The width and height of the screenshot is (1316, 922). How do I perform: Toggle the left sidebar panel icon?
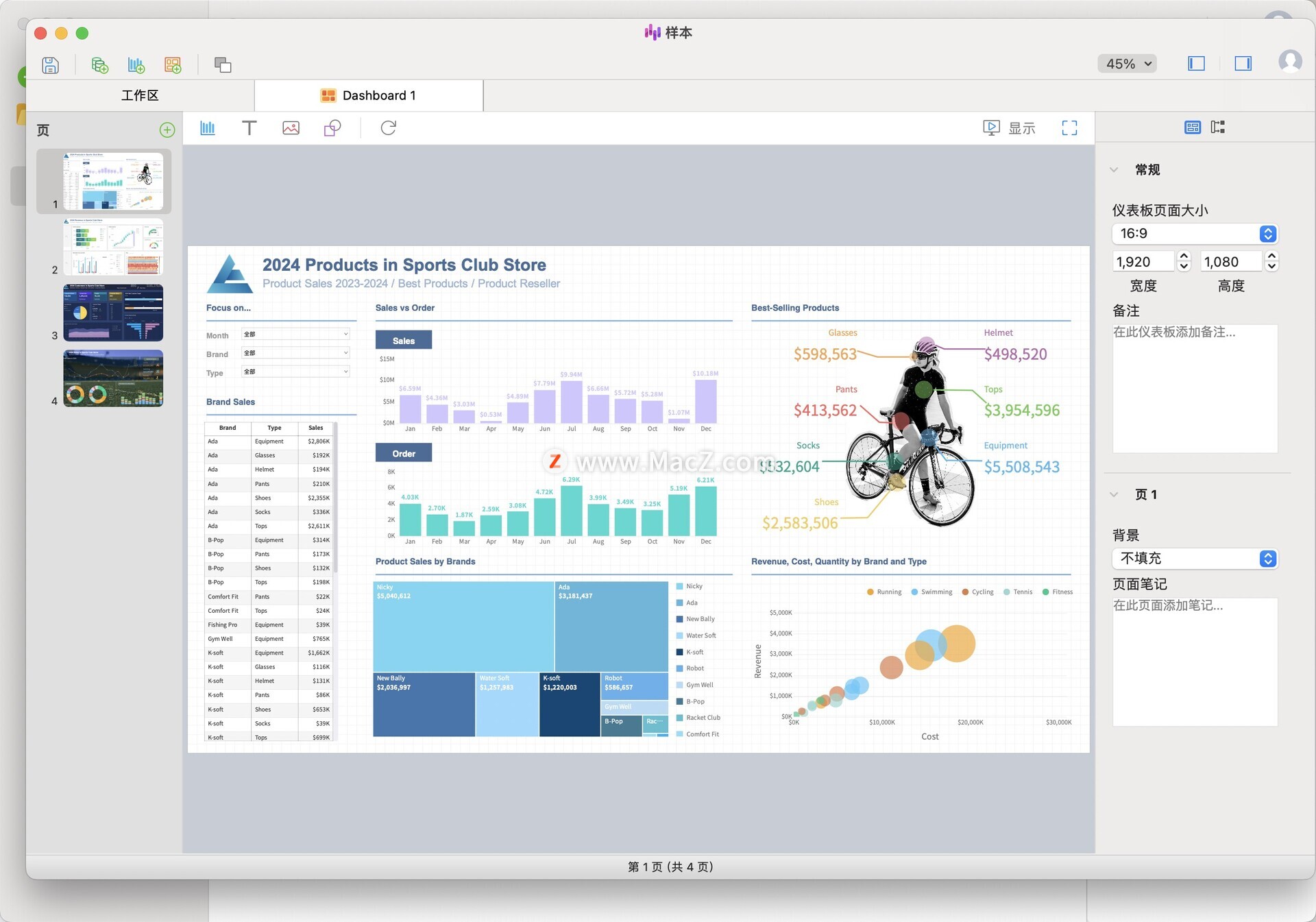click(1196, 63)
